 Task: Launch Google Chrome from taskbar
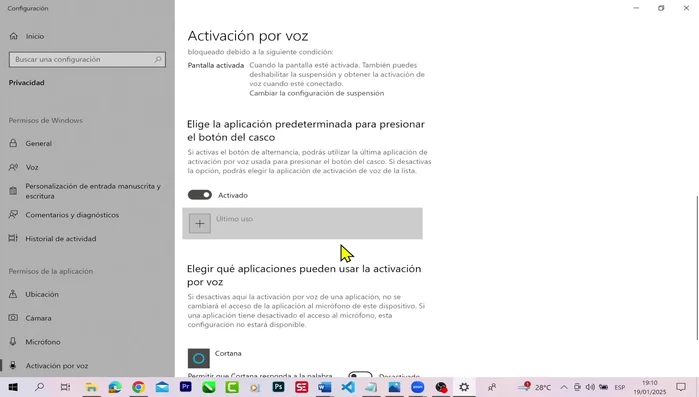click(138, 387)
